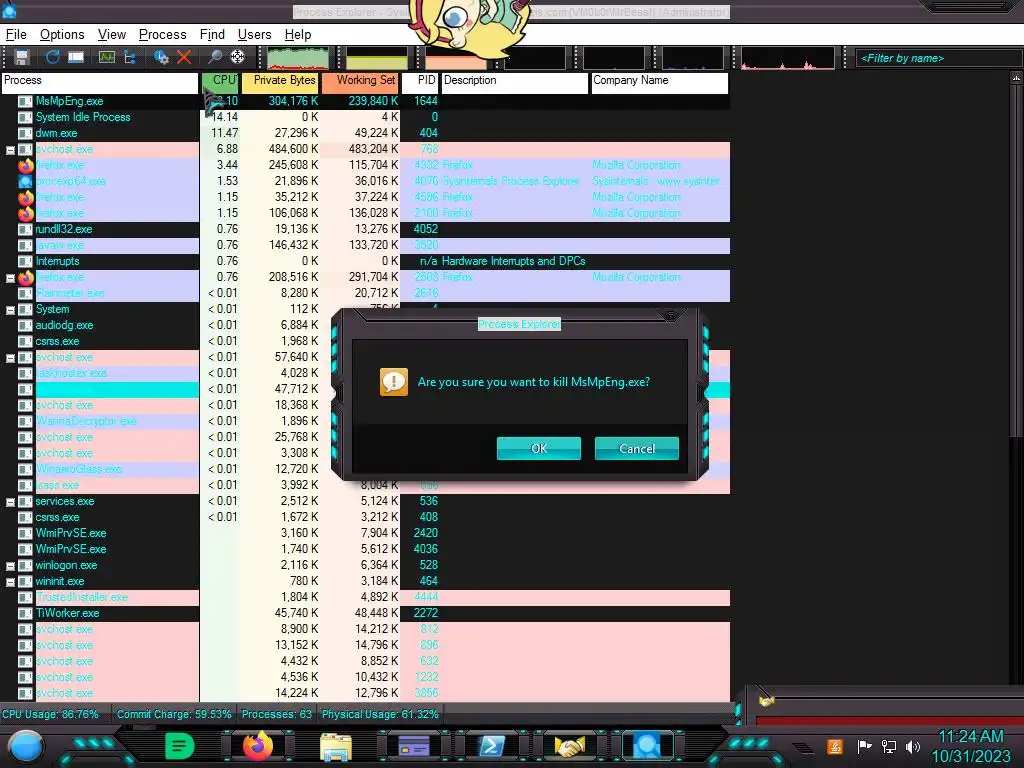Open System Information from the toolbar
The image size is (1024, 768).
(76, 57)
